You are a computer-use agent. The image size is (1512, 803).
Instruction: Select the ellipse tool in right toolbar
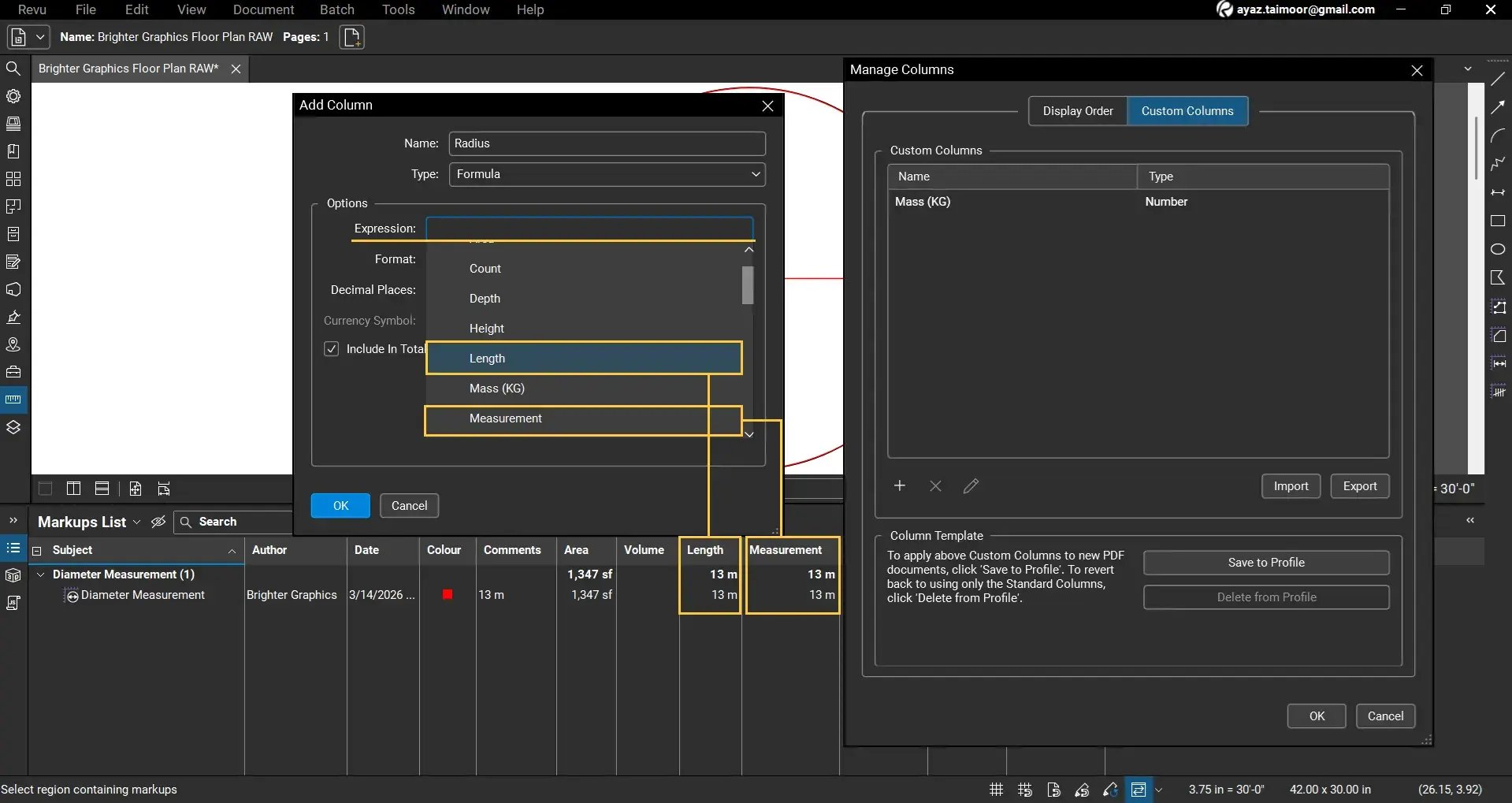pyautogui.click(x=1498, y=249)
